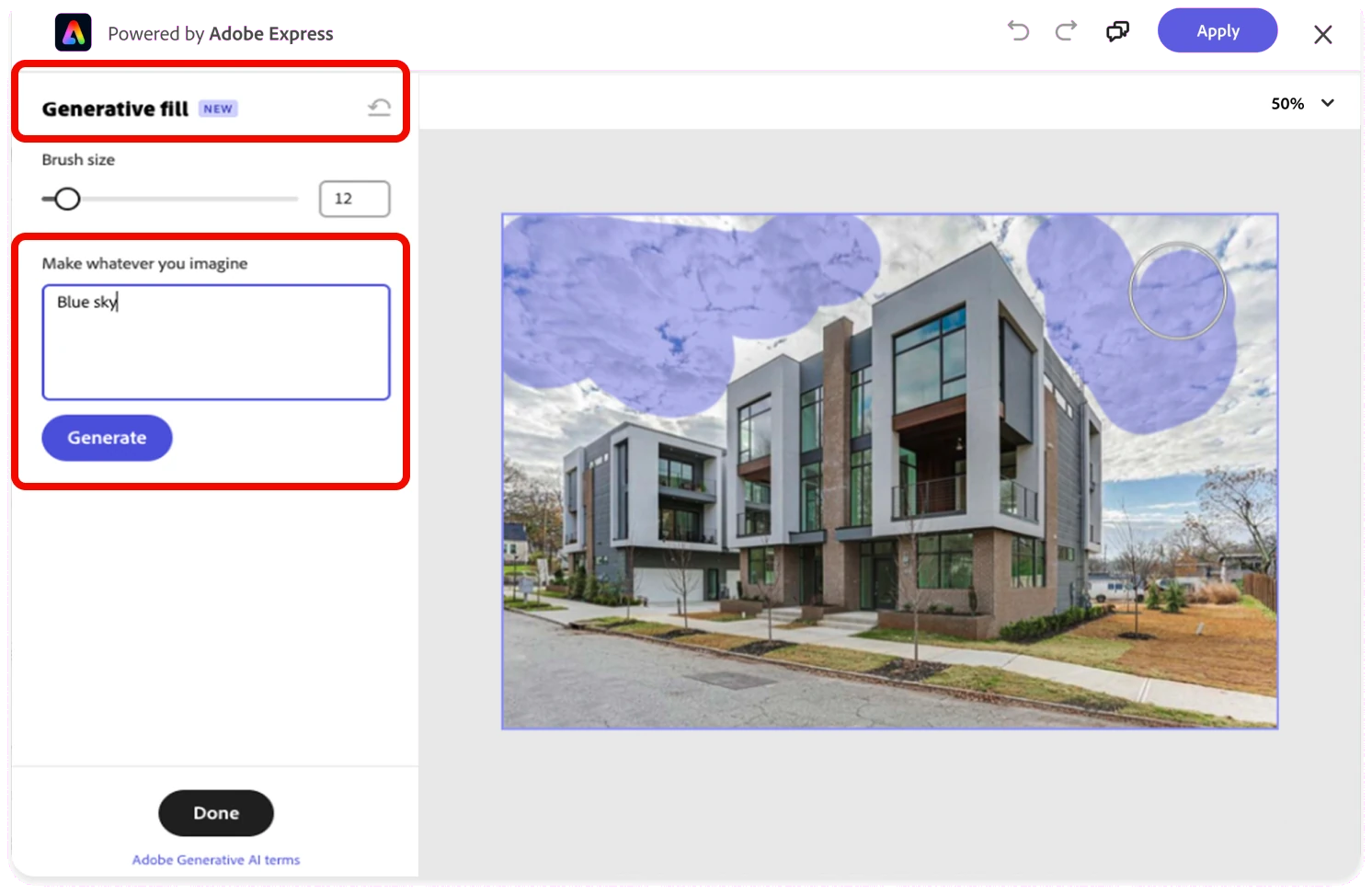This screenshot has height=894, width=1372.
Task: Click the circular brush cursor on the sky
Action: [x=1177, y=291]
